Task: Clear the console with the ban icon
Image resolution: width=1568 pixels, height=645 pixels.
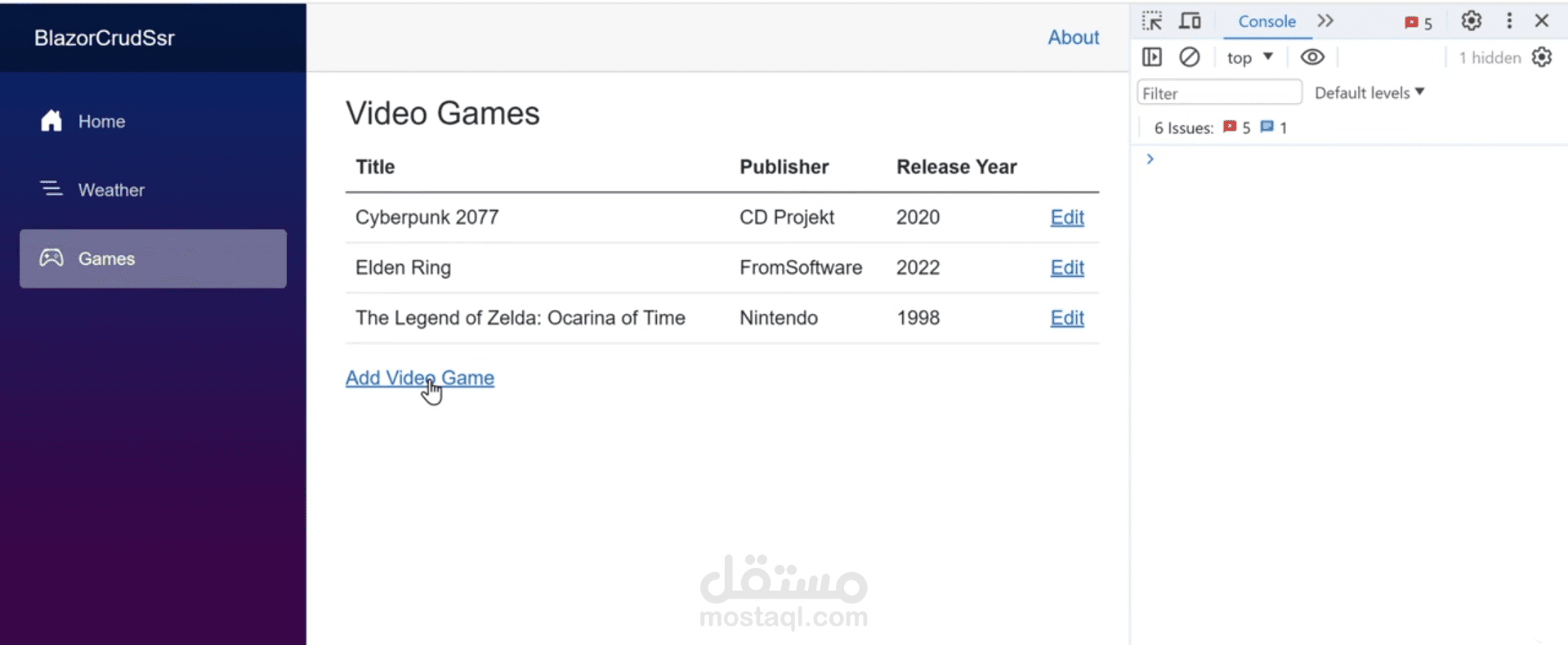Action: (1190, 57)
